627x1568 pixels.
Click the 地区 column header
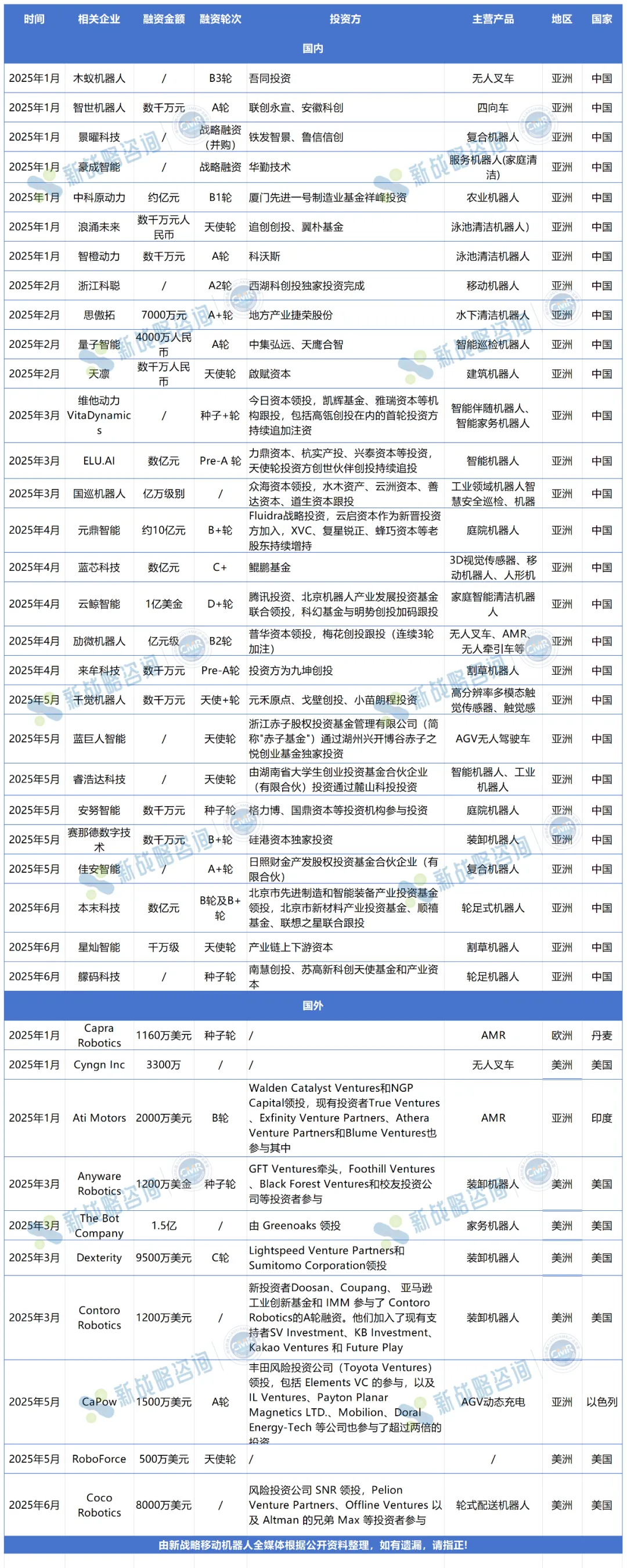tap(562, 19)
